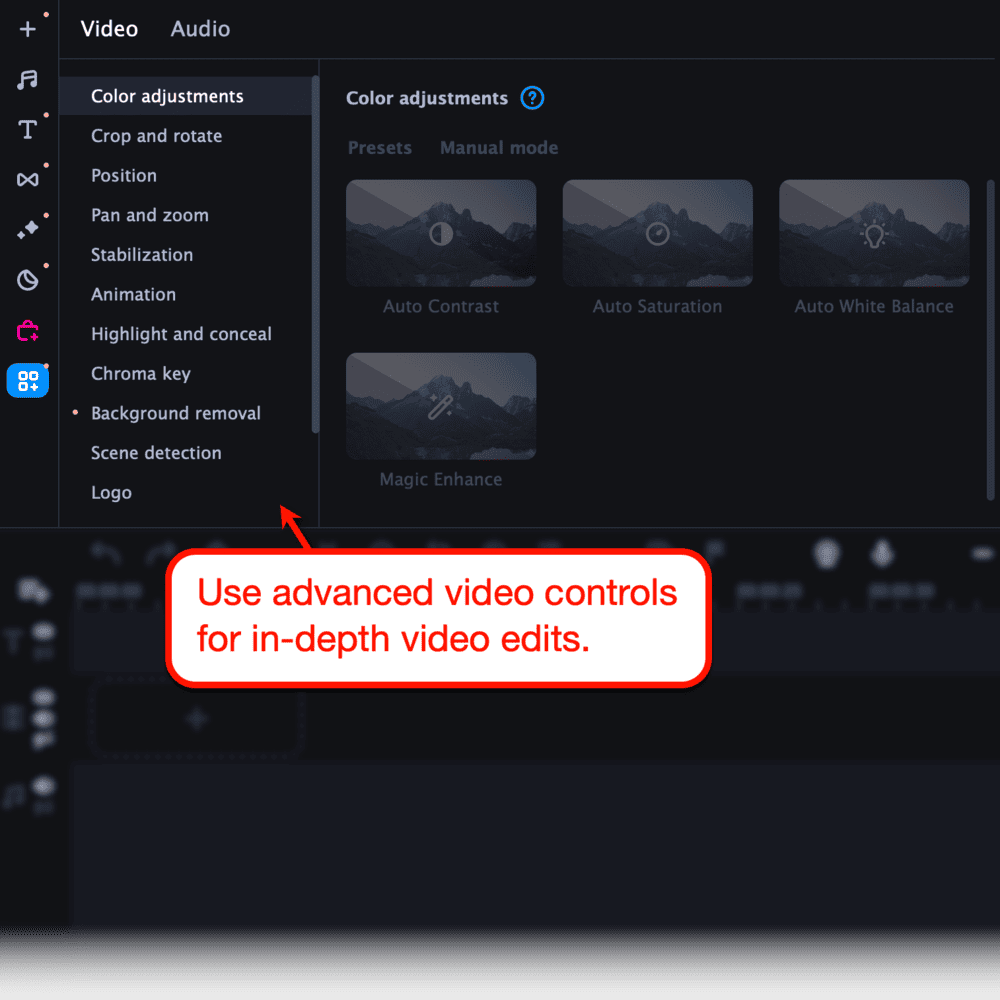Apply the Auto White Balance preset
The height and width of the screenshot is (1000, 1000).
pyautogui.click(x=874, y=234)
